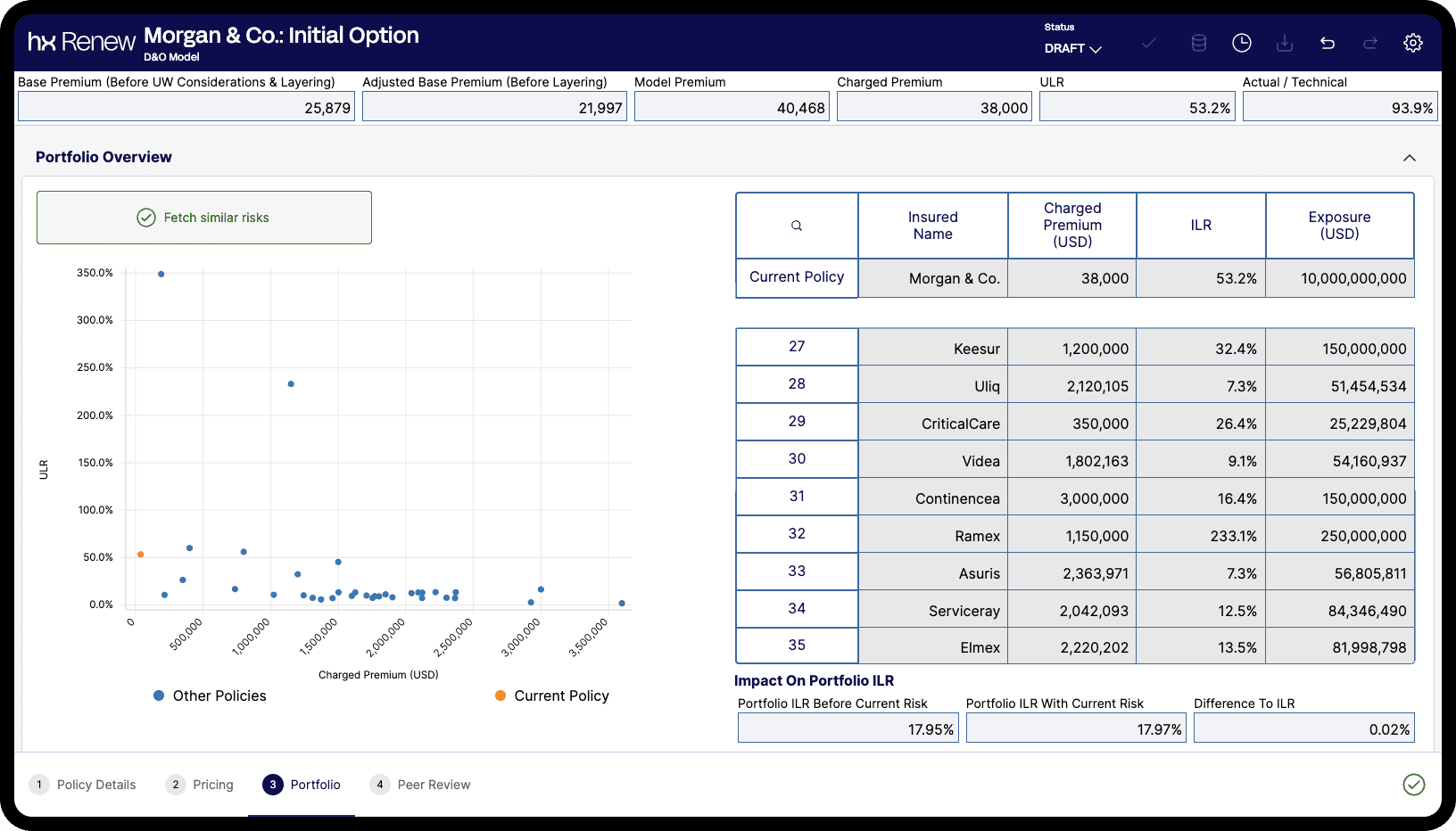Click the step 2 circle in the step bar
This screenshot has width=1456, height=831.
(x=176, y=785)
